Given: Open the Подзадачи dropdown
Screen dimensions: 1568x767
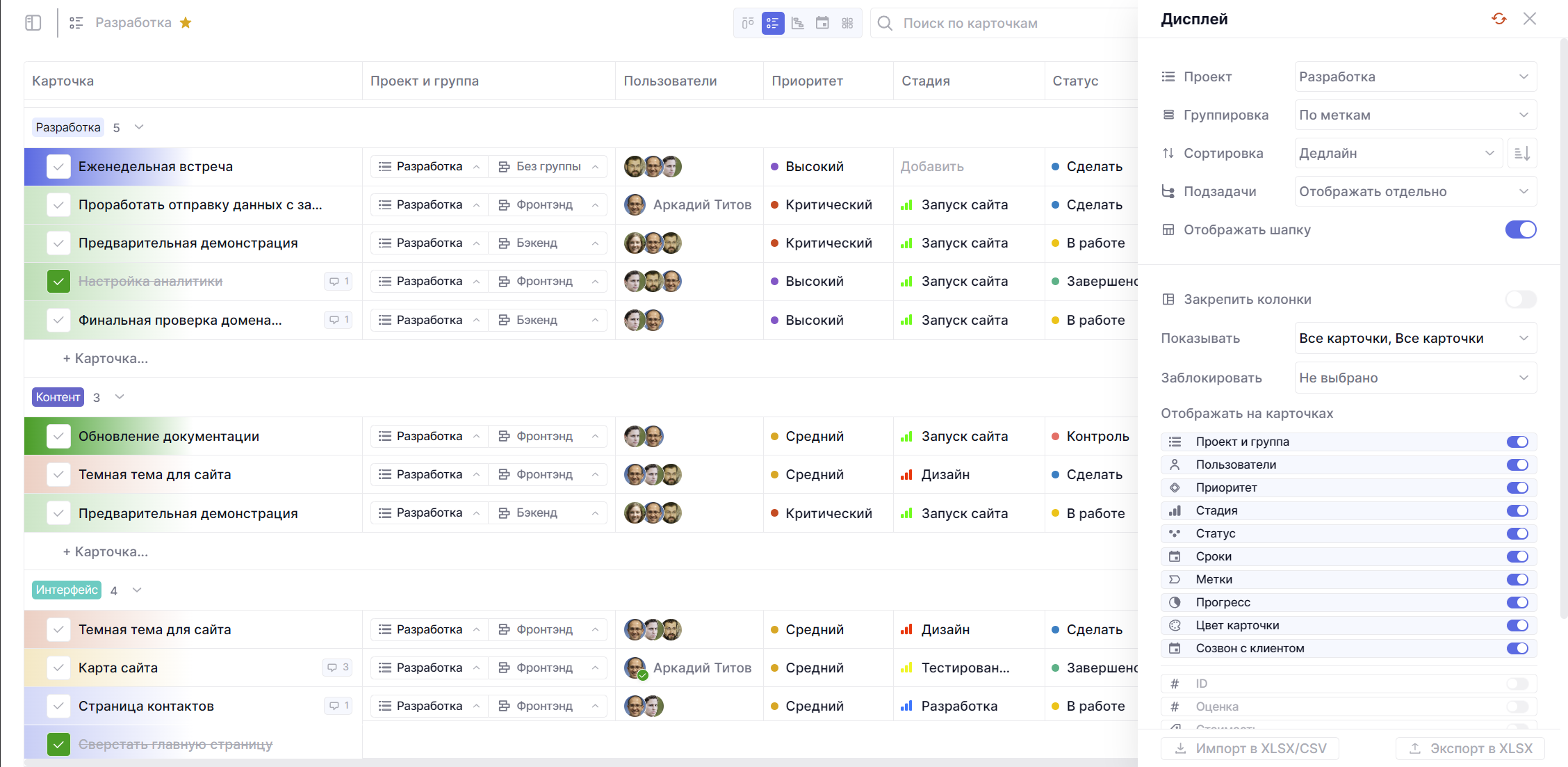Looking at the screenshot, I should (1414, 191).
